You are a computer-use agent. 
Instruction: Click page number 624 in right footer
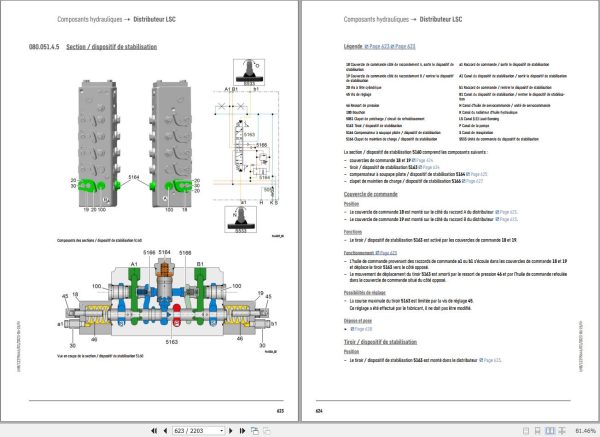click(x=319, y=411)
